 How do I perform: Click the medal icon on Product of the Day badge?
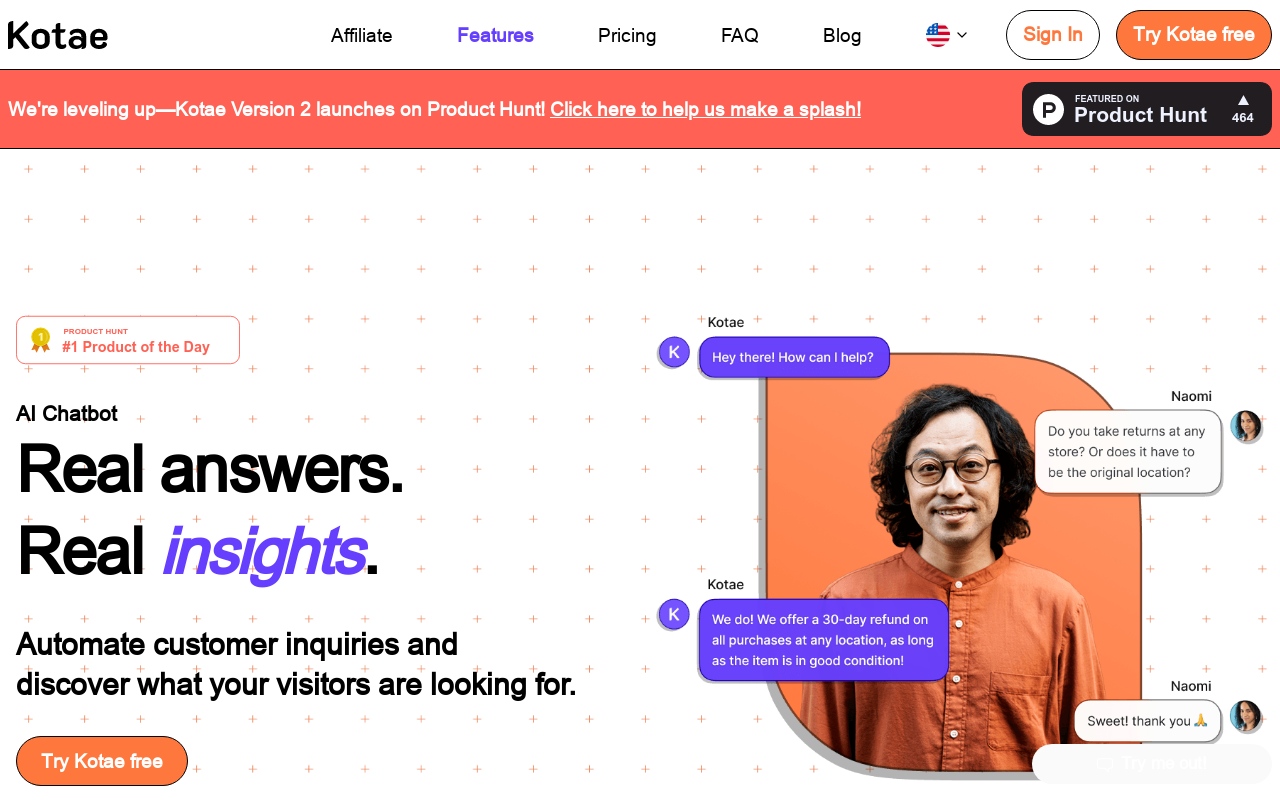tap(40, 340)
